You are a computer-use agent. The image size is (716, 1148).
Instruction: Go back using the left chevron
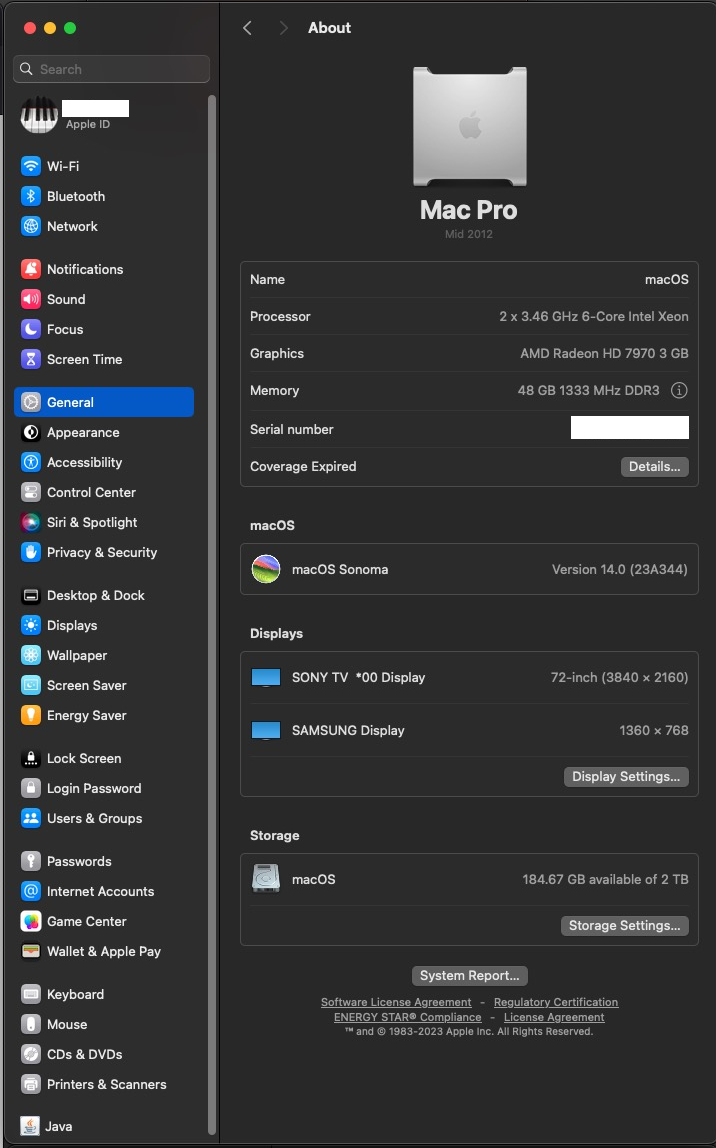(x=248, y=28)
